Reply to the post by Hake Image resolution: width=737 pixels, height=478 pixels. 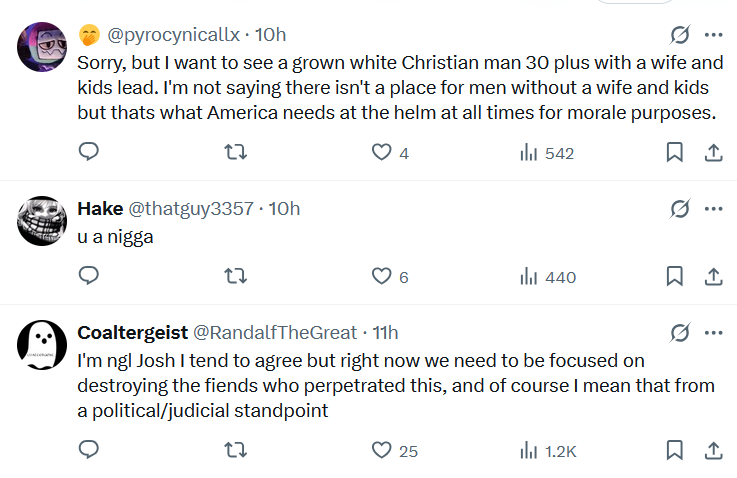pos(88,276)
